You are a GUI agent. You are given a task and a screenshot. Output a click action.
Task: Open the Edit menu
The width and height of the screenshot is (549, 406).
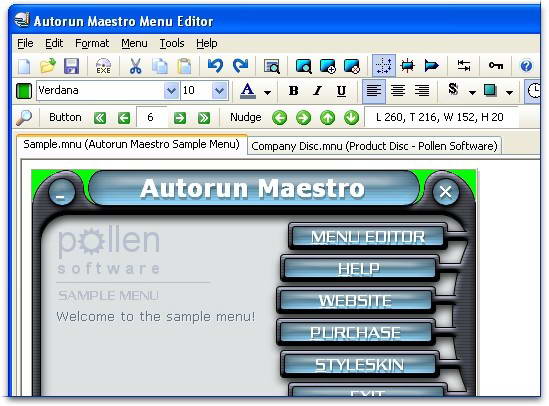click(x=54, y=43)
